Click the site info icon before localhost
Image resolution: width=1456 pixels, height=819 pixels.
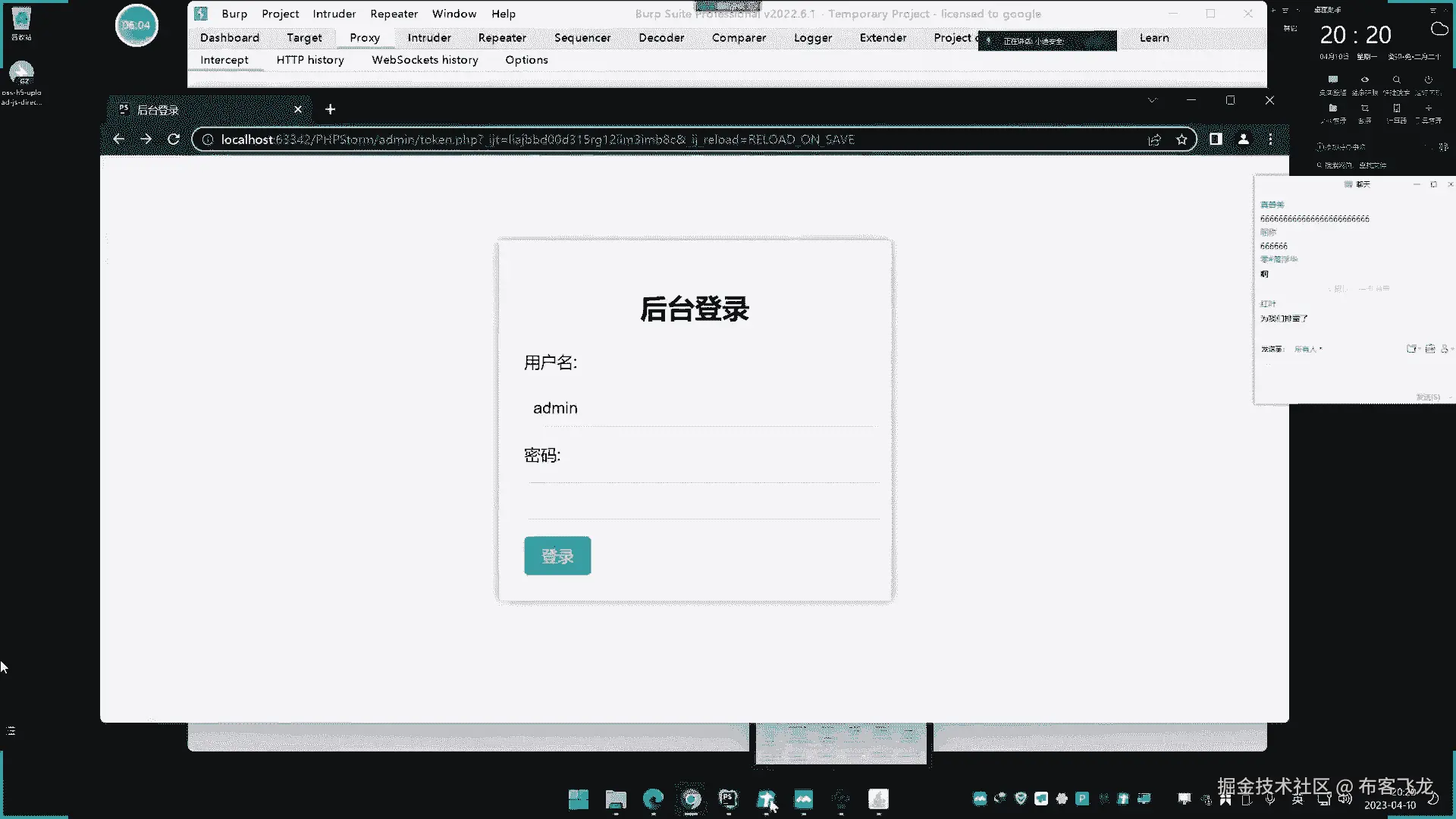click(x=208, y=140)
